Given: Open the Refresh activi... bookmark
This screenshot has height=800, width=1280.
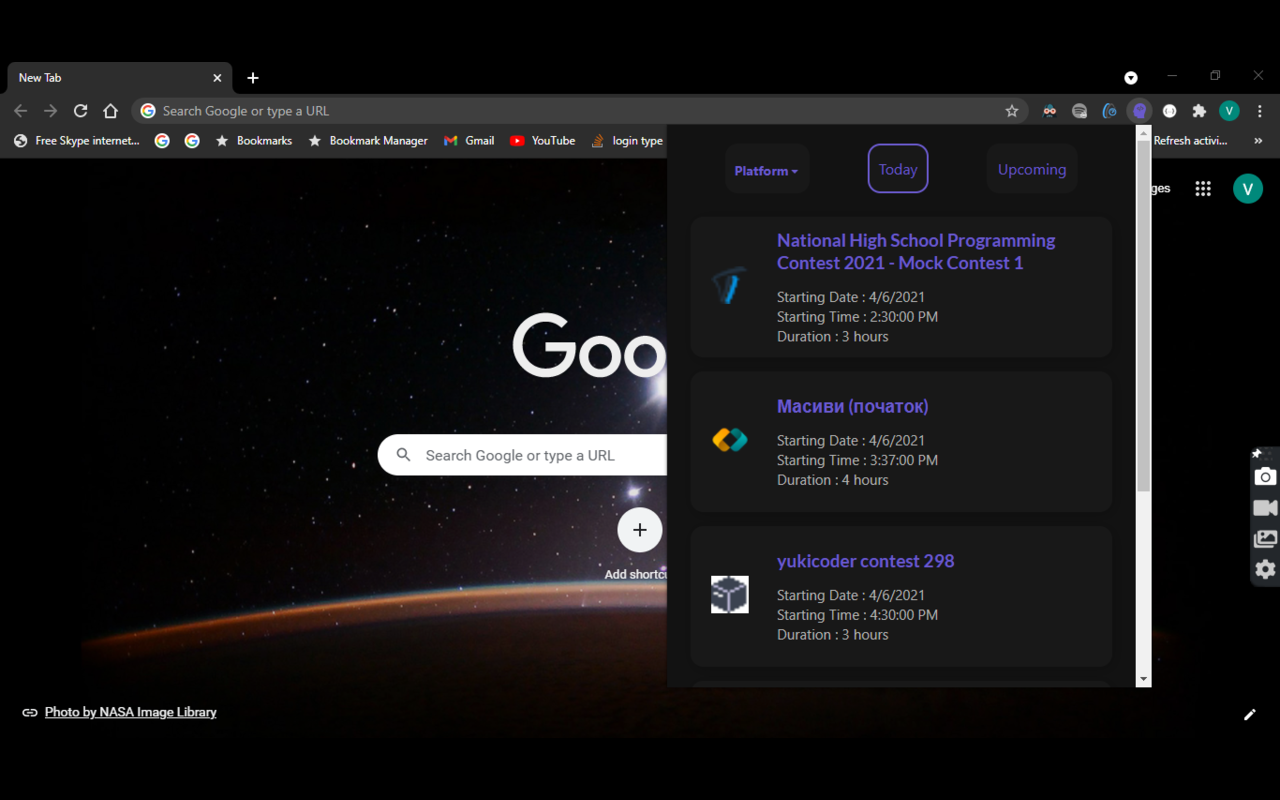Looking at the screenshot, I should click(1190, 141).
